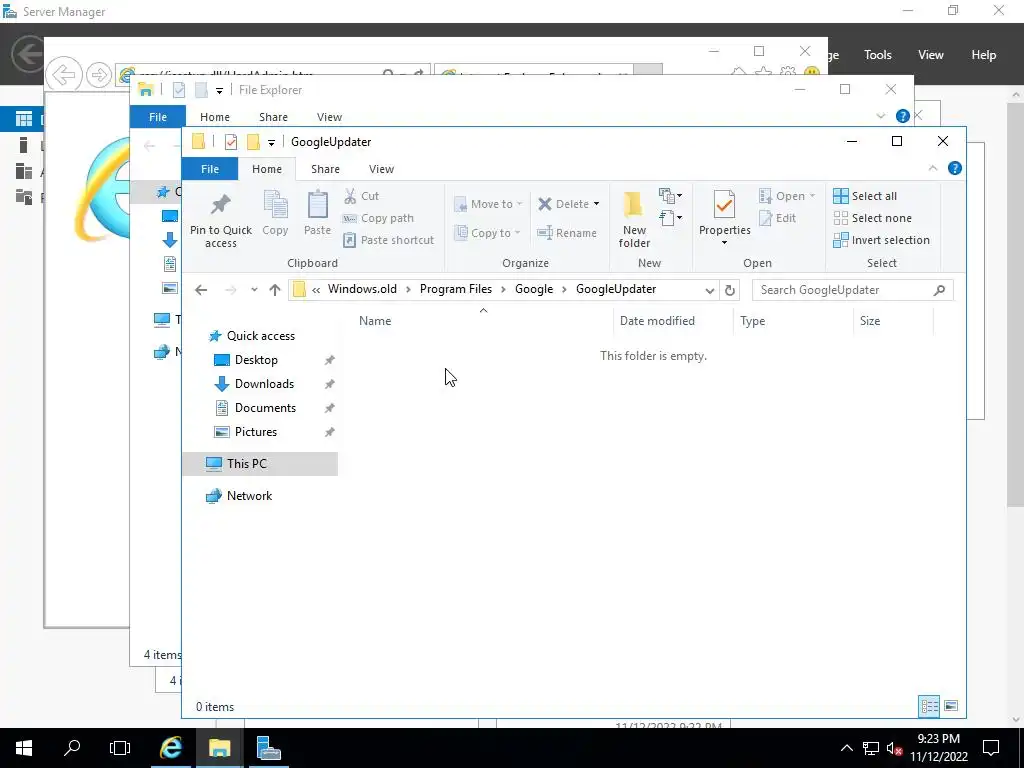Click Select all in the ribbon
This screenshot has width=1024, height=768.
865,196
